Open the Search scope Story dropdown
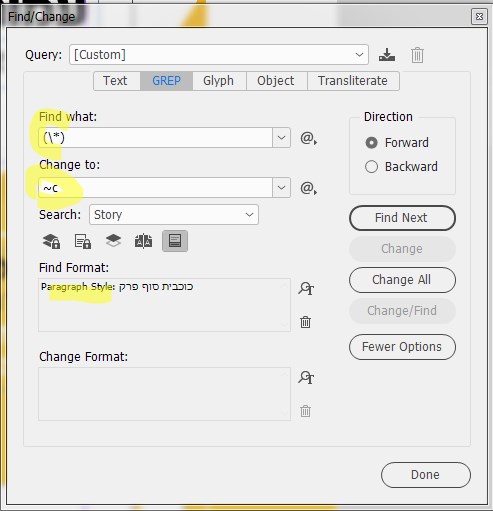This screenshot has height=511, width=493. pyautogui.click(x=174, y=215)
